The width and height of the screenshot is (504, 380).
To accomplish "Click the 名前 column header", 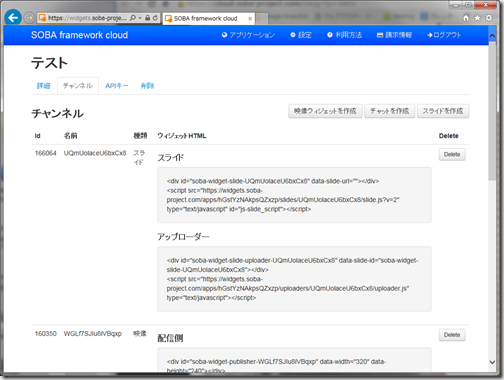I will click(70, 136).
